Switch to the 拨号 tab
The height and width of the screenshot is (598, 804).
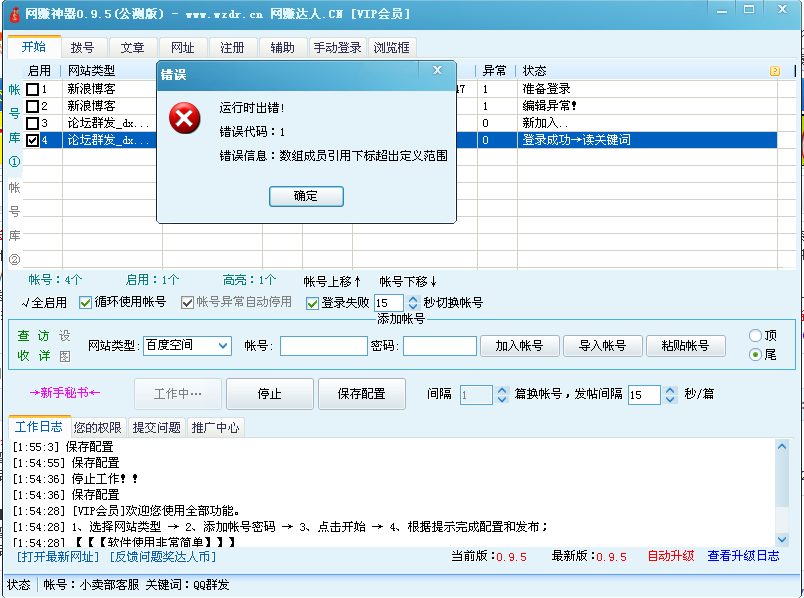pos(84,46)
